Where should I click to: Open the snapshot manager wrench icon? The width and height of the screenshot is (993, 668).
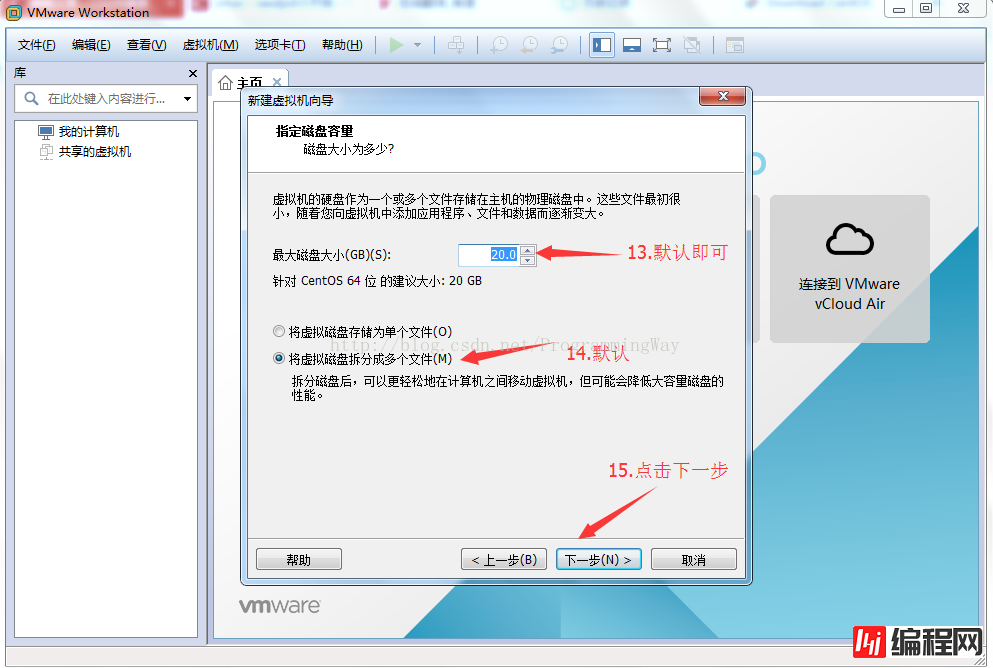(559, 45)
